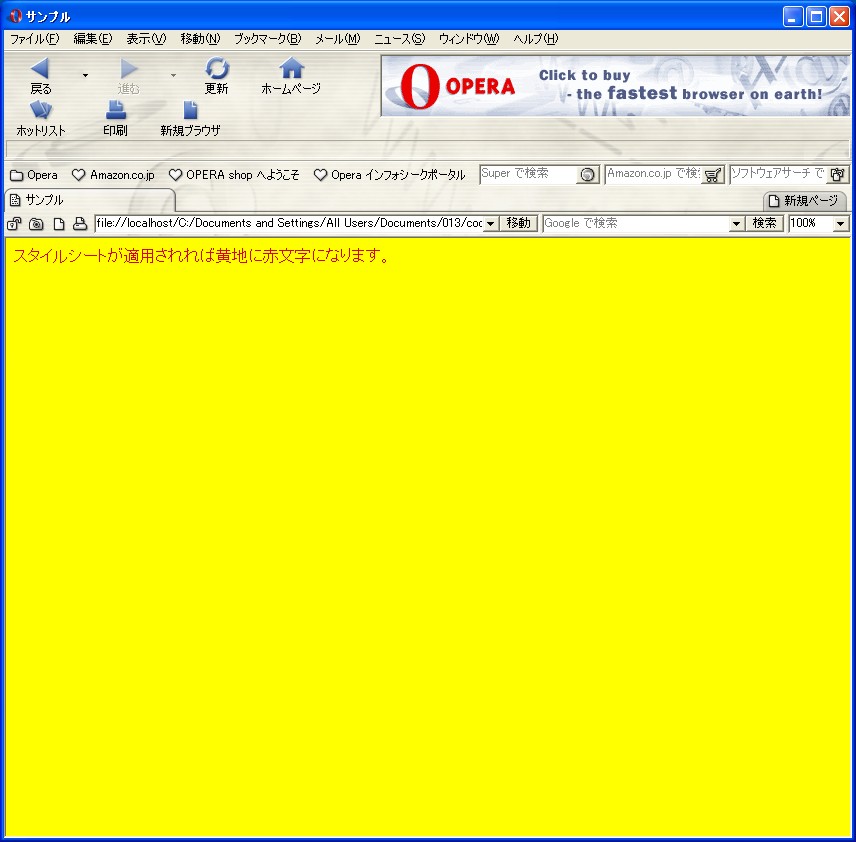The width and height of the screenshot is (856, 842).
Task: Toggle image loading camera icon by address bar
Action: (37, 224)
